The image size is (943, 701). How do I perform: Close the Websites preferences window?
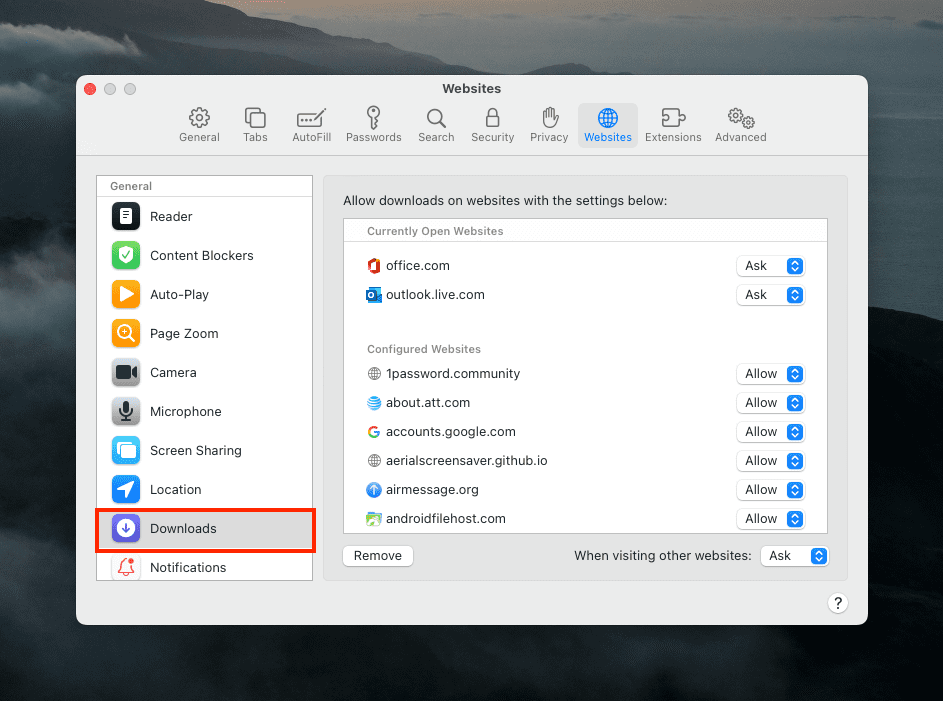click(x=90, y=89)
